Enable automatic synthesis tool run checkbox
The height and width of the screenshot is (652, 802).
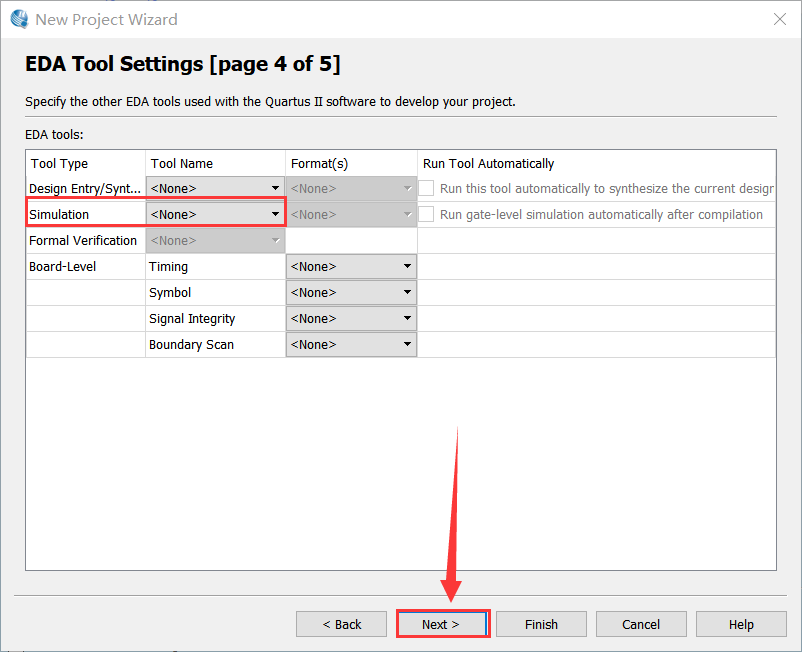[427, 188]
